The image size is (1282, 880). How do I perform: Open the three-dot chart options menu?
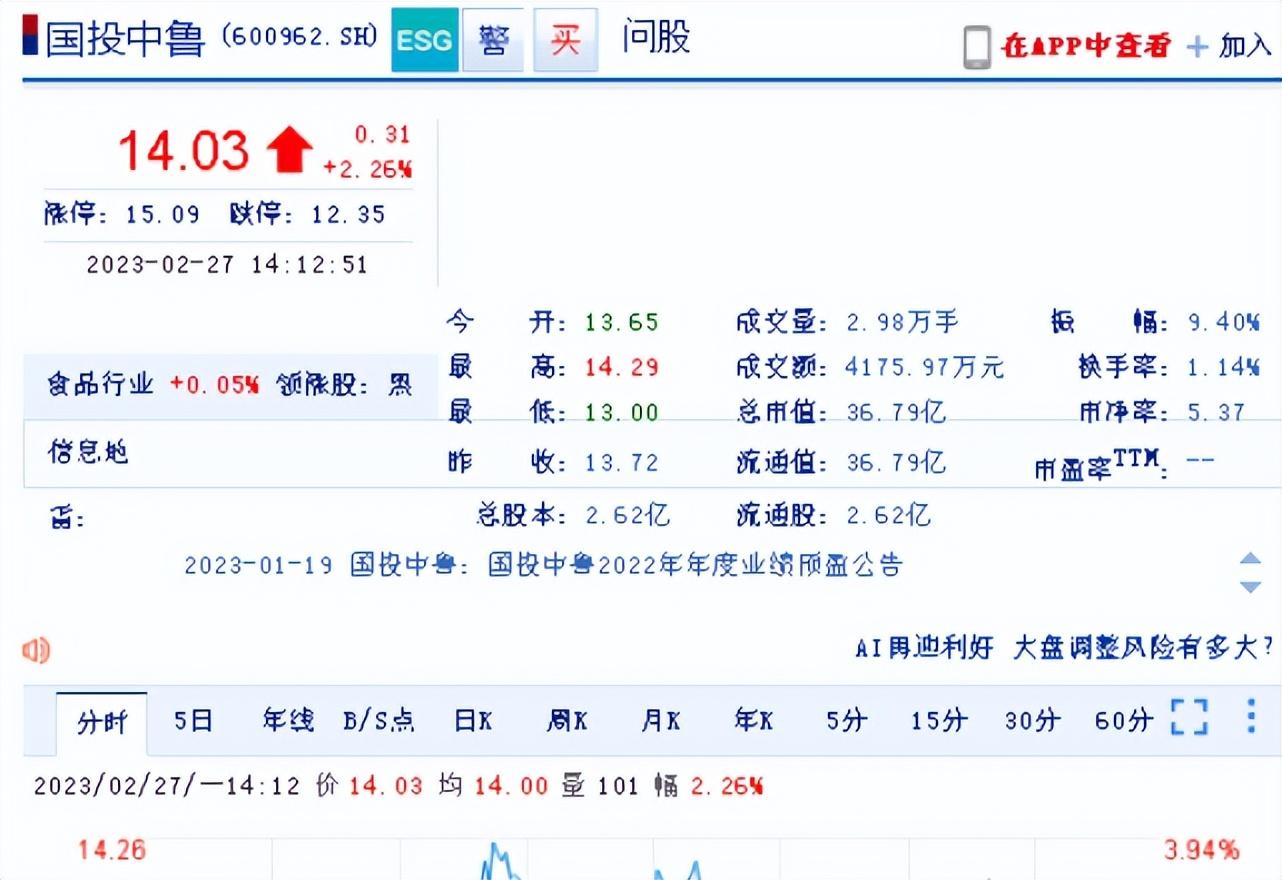point(1250,717)
